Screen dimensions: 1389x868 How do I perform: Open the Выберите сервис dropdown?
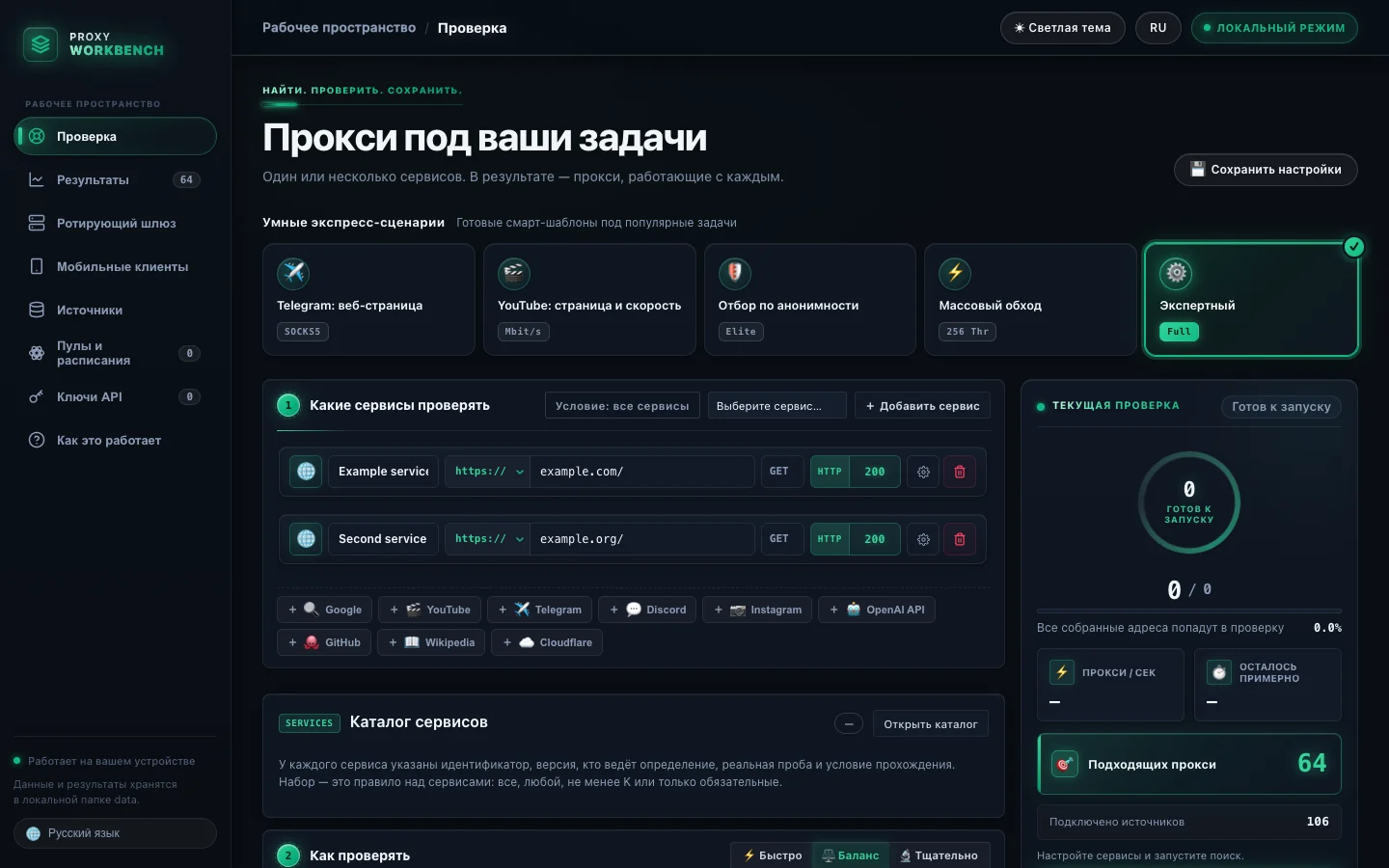tap(776, 406)
